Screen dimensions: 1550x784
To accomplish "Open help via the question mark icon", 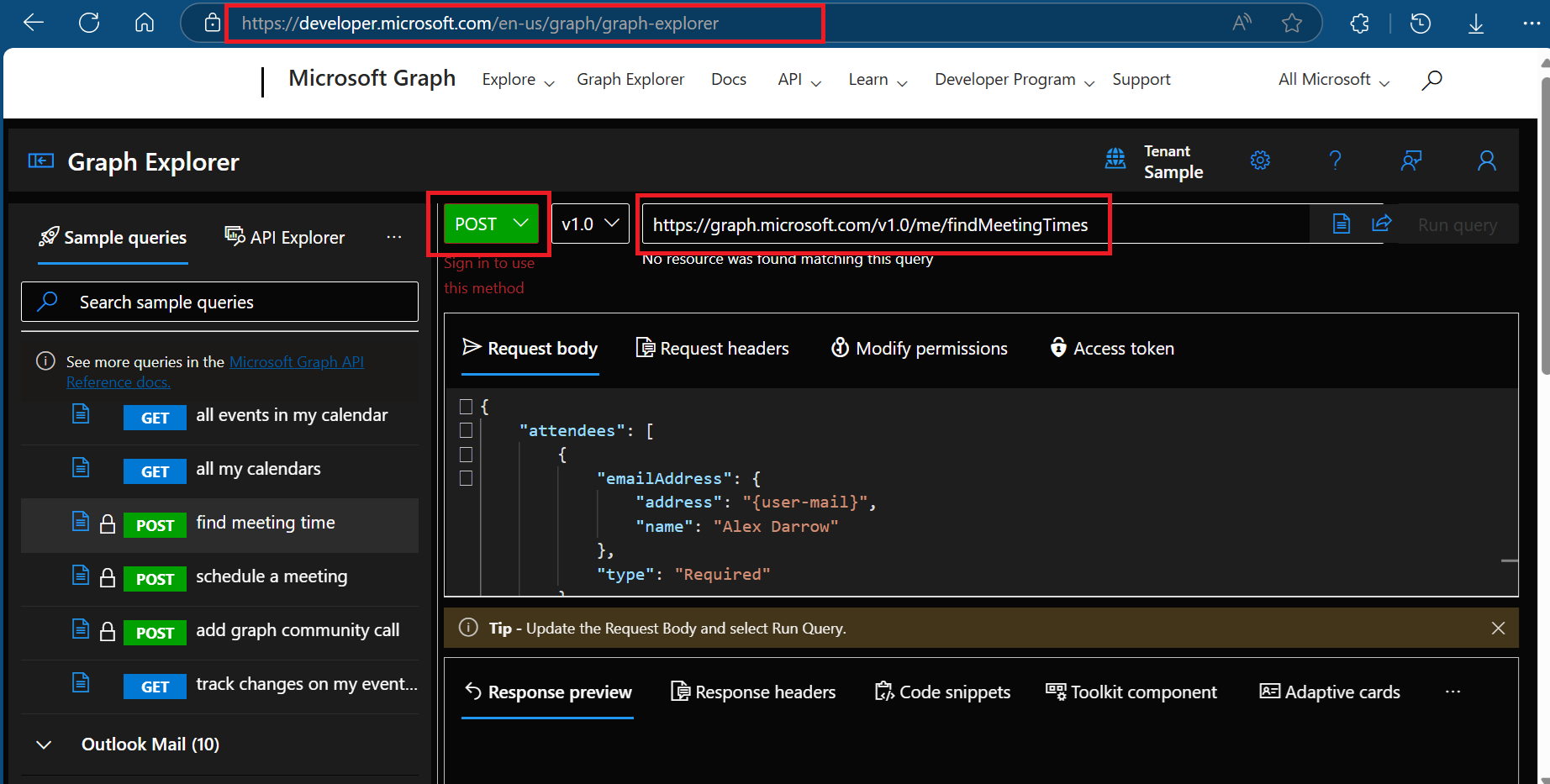I will (1335, 160).
